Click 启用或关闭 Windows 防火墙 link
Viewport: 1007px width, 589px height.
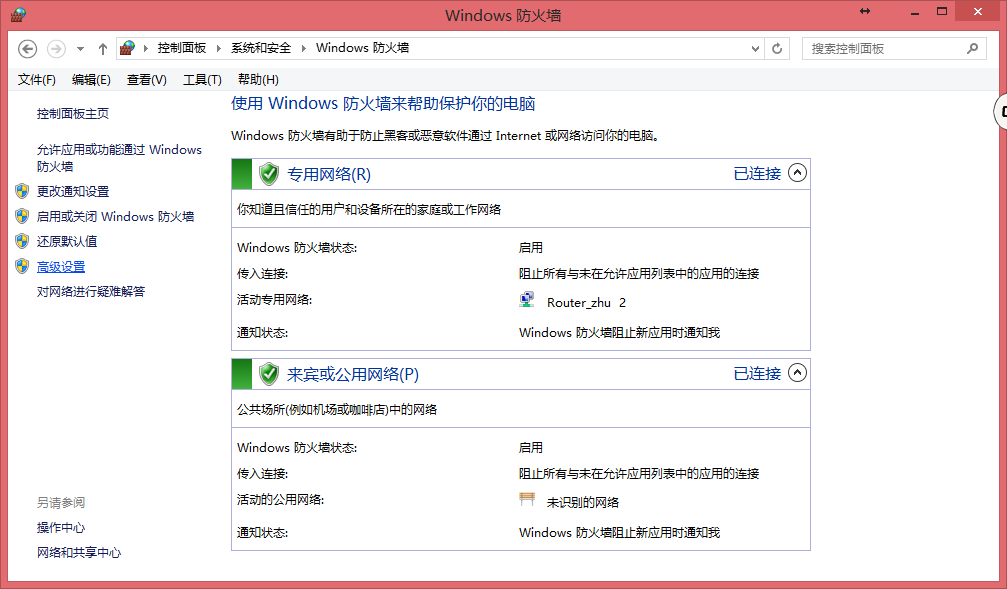click(x=115, y=216)
